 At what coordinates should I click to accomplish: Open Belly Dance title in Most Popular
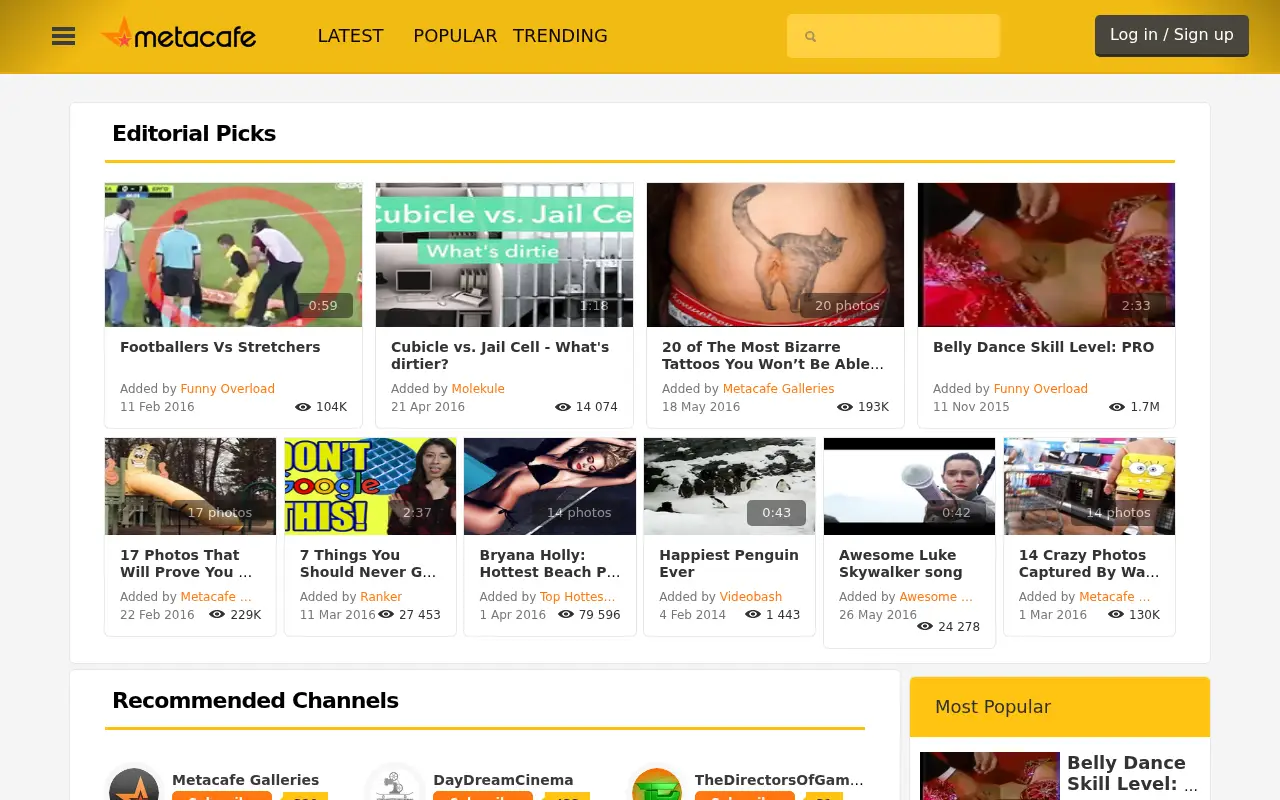[x=1132, y=773]
